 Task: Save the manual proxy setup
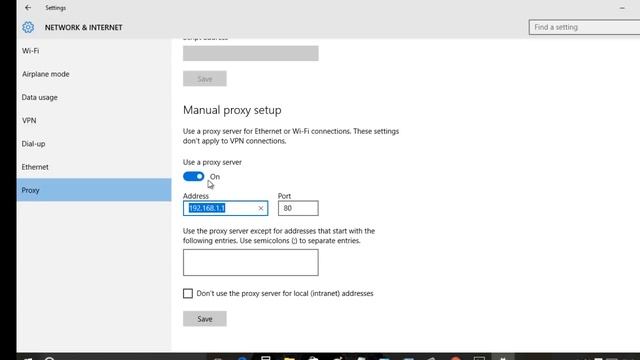click(204, 319)
